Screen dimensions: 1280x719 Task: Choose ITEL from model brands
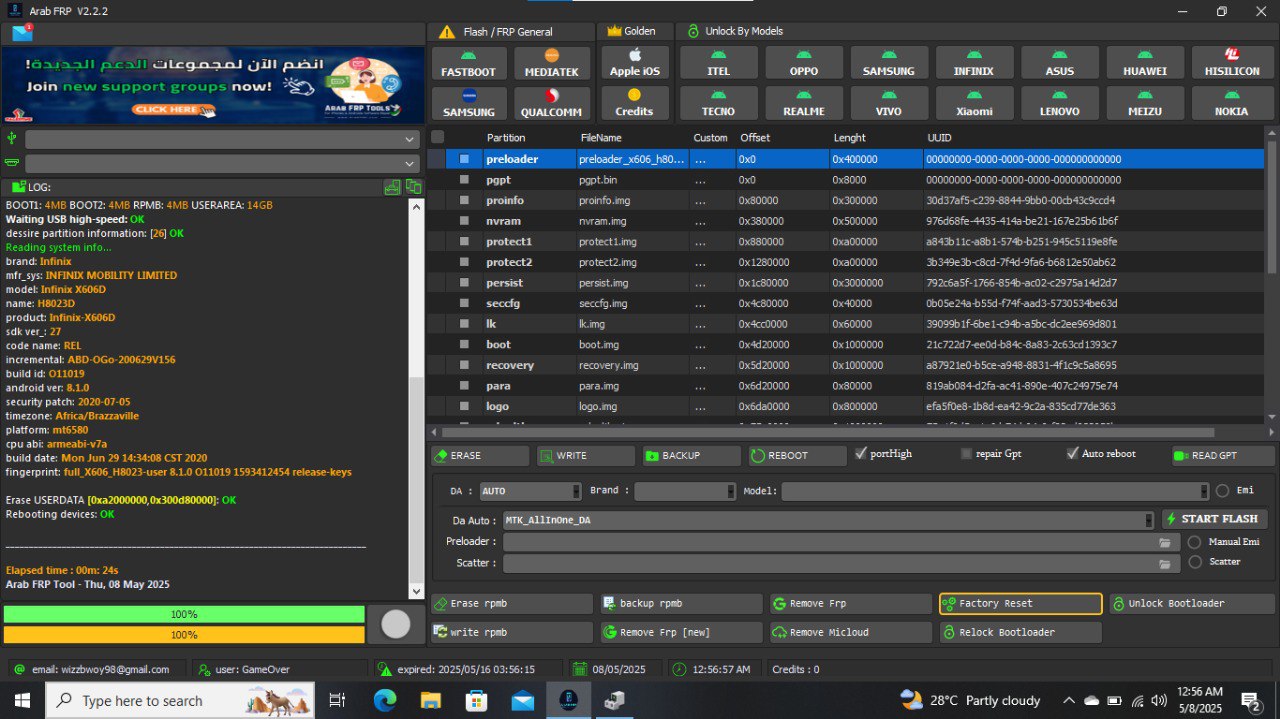pyautogui.click(x=718, y=63)
